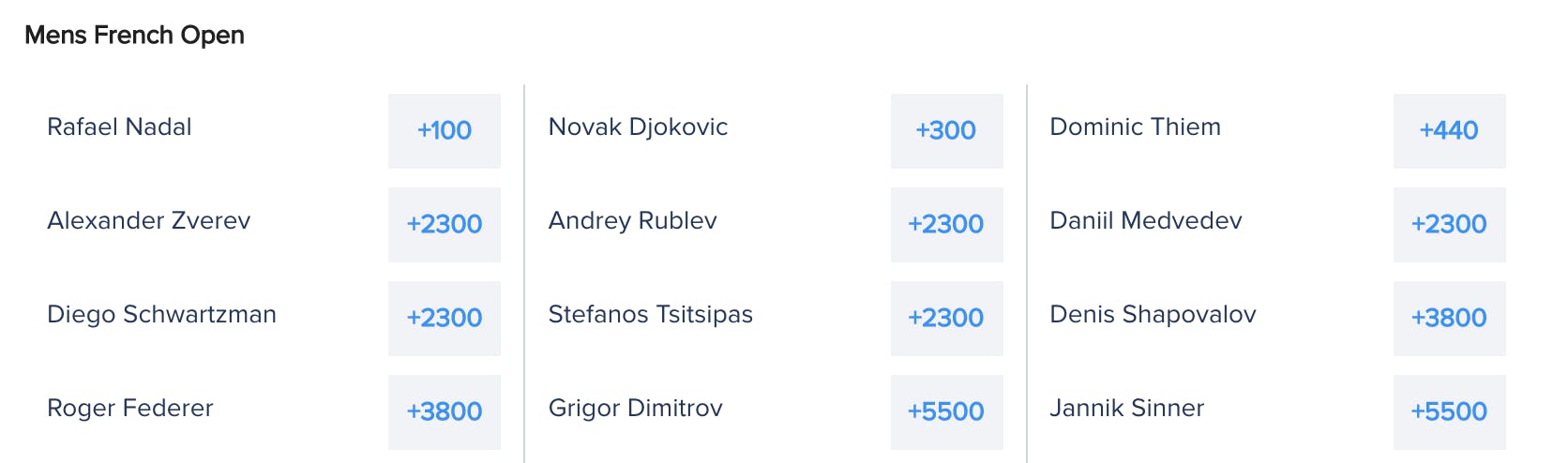Click the Daniil Medvedev name label
The image size is (1568, 463).
pyautogui.click(x=1146, y=220)
